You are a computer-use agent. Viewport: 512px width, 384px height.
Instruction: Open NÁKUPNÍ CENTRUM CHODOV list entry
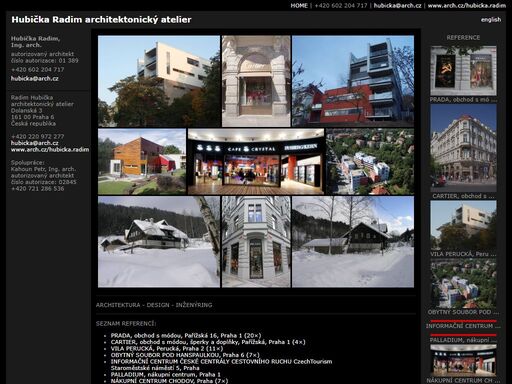169,381
